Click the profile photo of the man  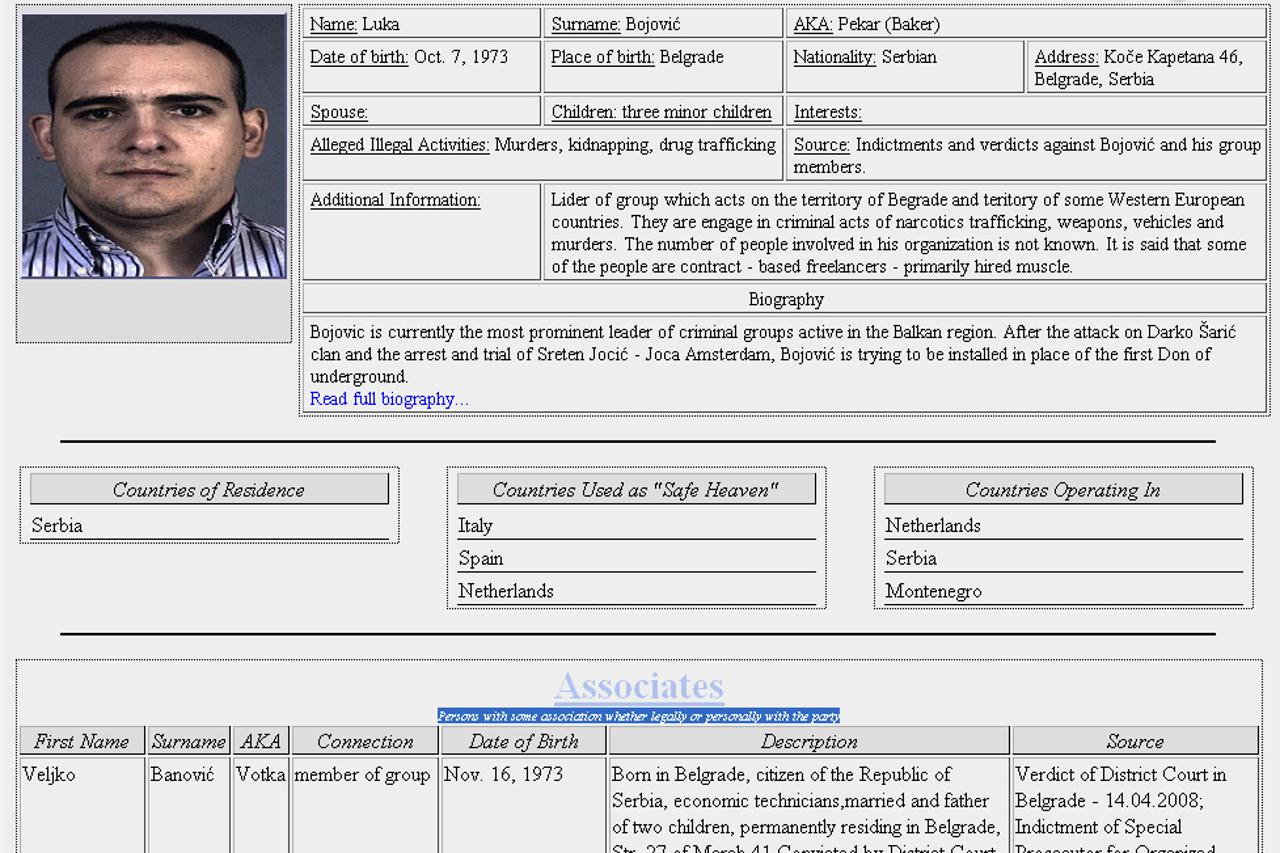point(154,146)
